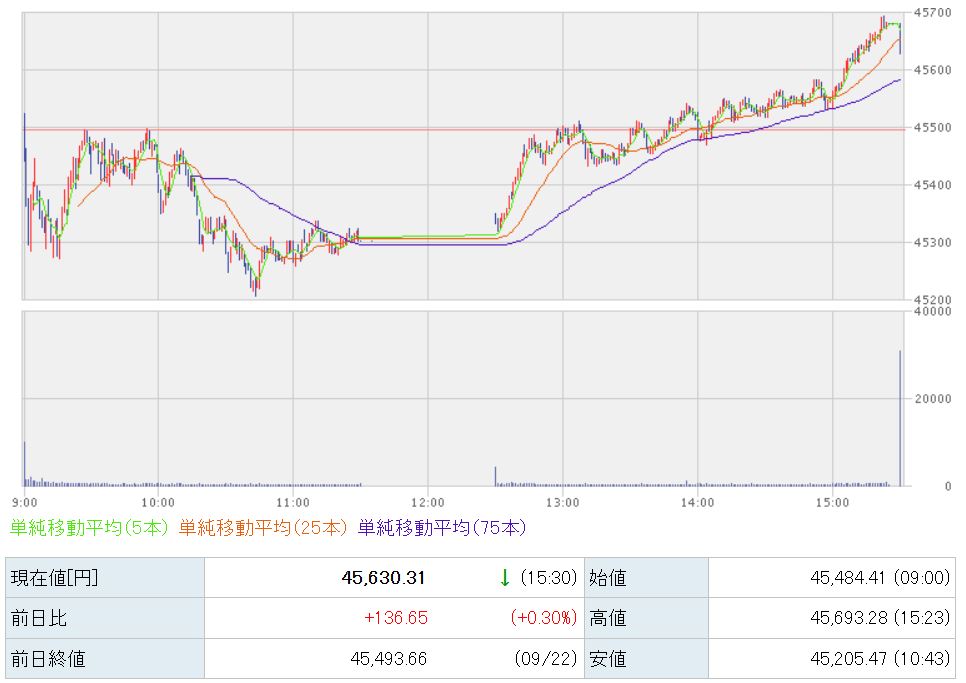This screenshot has width=966, height=683.
Task: Click the current price value 45,630.31
Action: (383, 578)
